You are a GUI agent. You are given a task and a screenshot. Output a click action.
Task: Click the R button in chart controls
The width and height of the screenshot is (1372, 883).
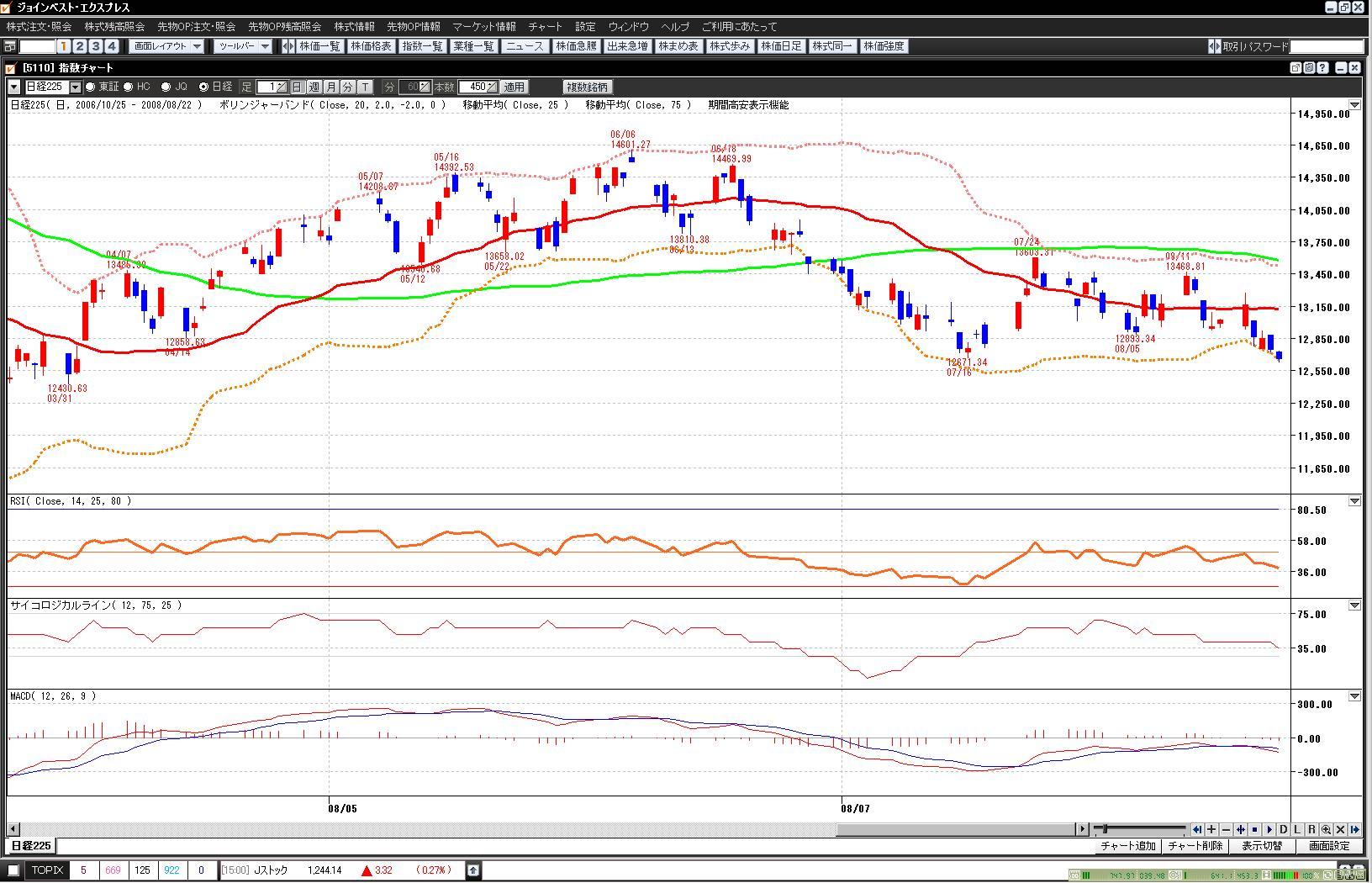click(x=1311, y=829)
